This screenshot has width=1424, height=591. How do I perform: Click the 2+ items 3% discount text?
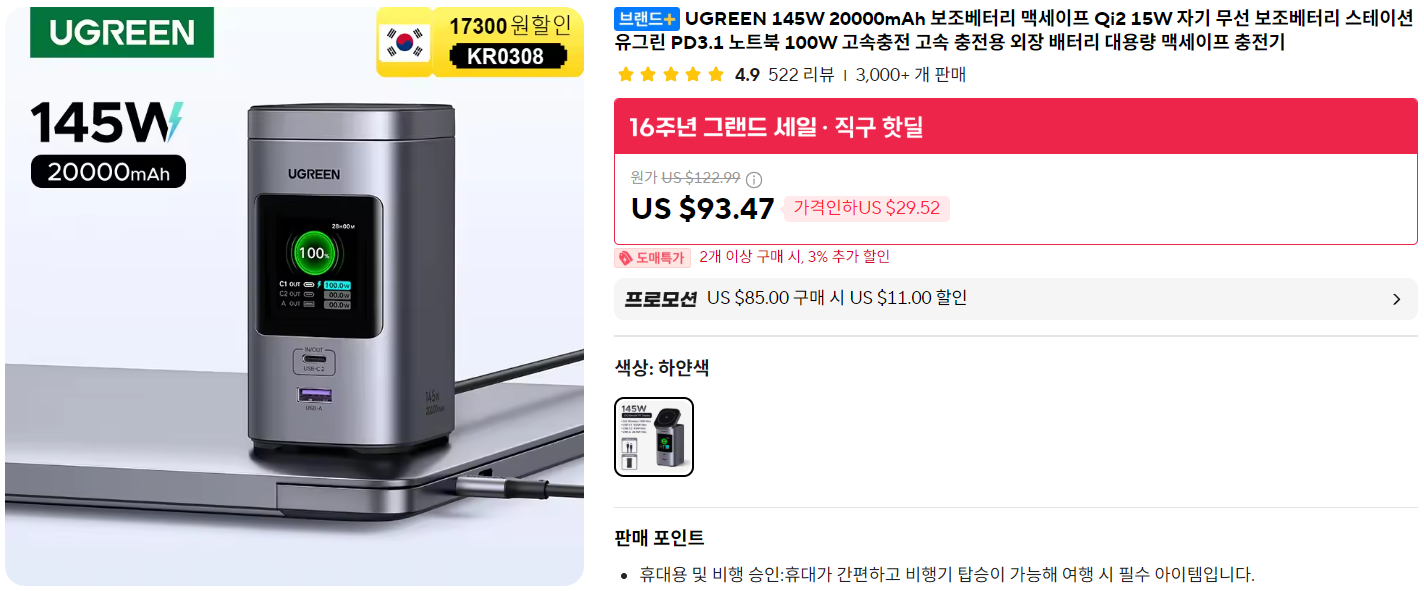pyautogui.click(x=794, y=257)
